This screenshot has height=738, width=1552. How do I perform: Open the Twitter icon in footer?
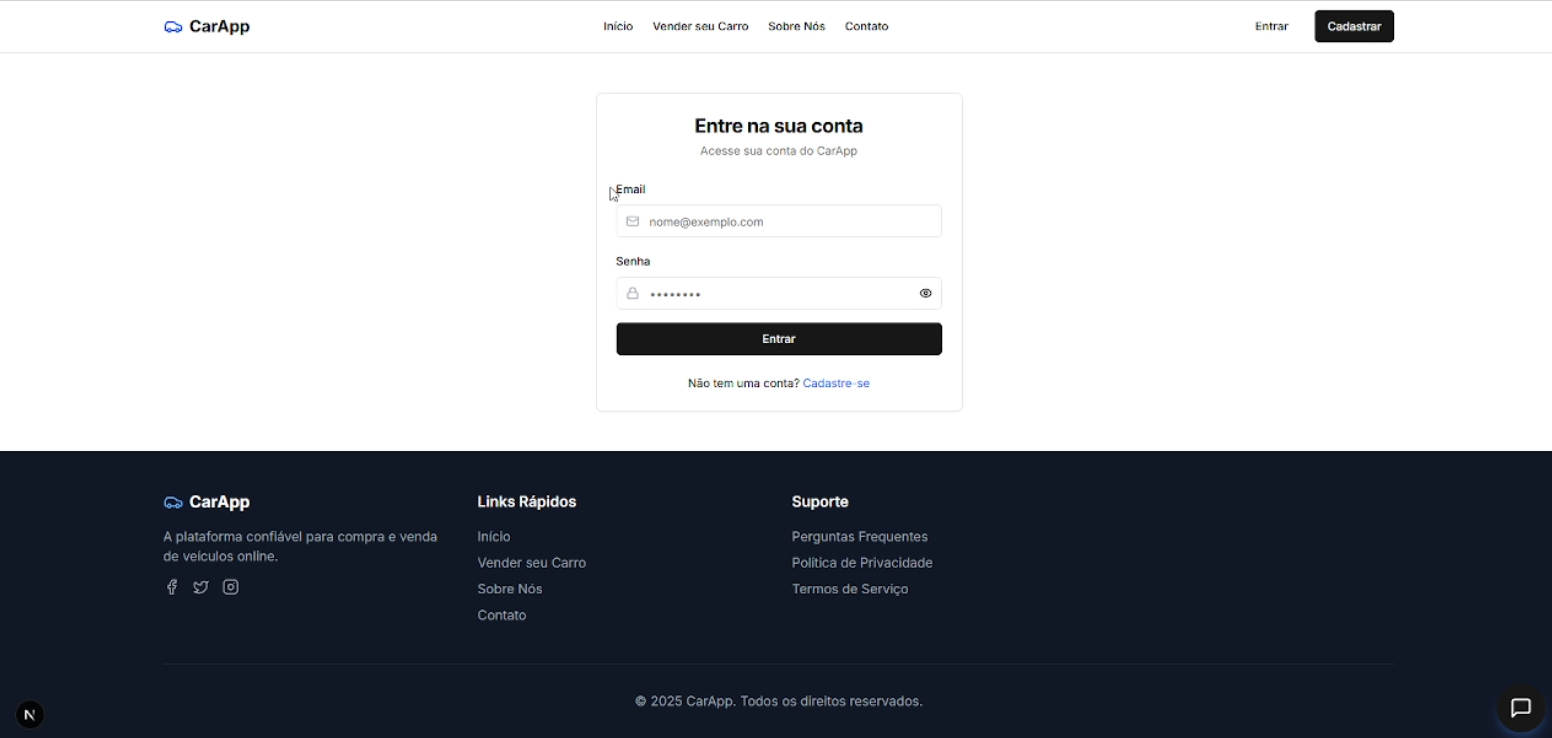[201, 587]
